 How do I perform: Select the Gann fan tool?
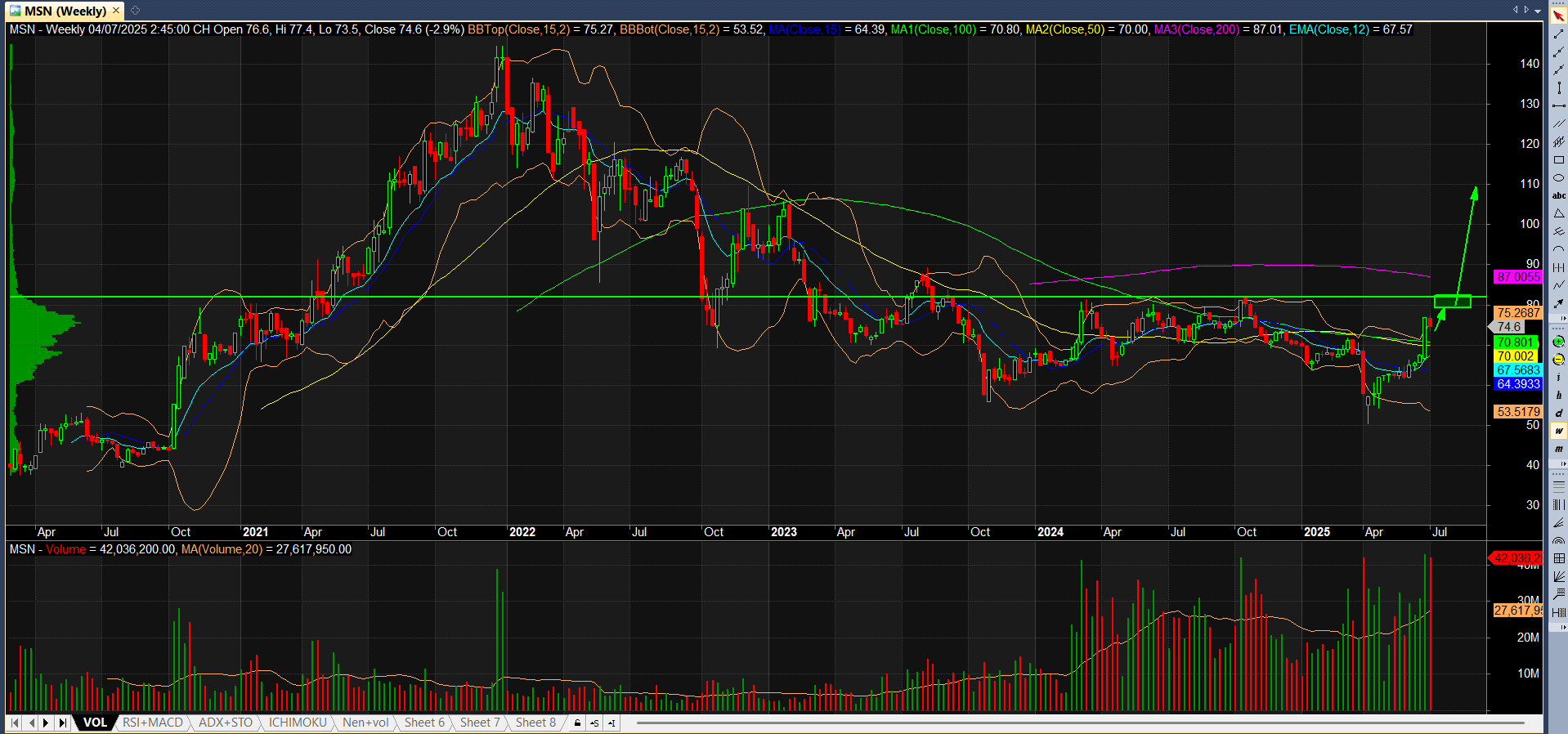click(1558, 577)
